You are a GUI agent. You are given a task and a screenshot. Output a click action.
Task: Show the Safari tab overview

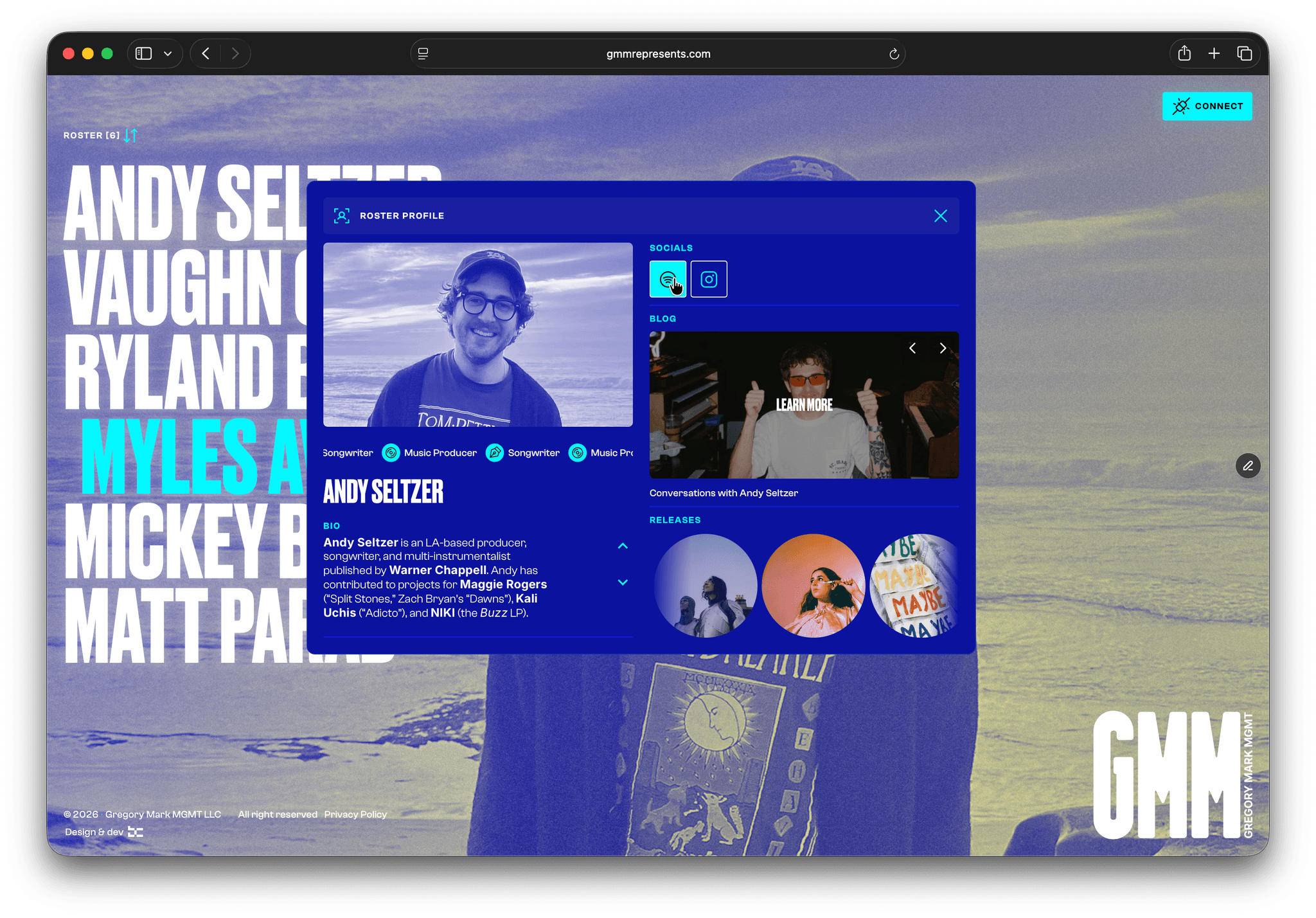tap(1245, 53)
